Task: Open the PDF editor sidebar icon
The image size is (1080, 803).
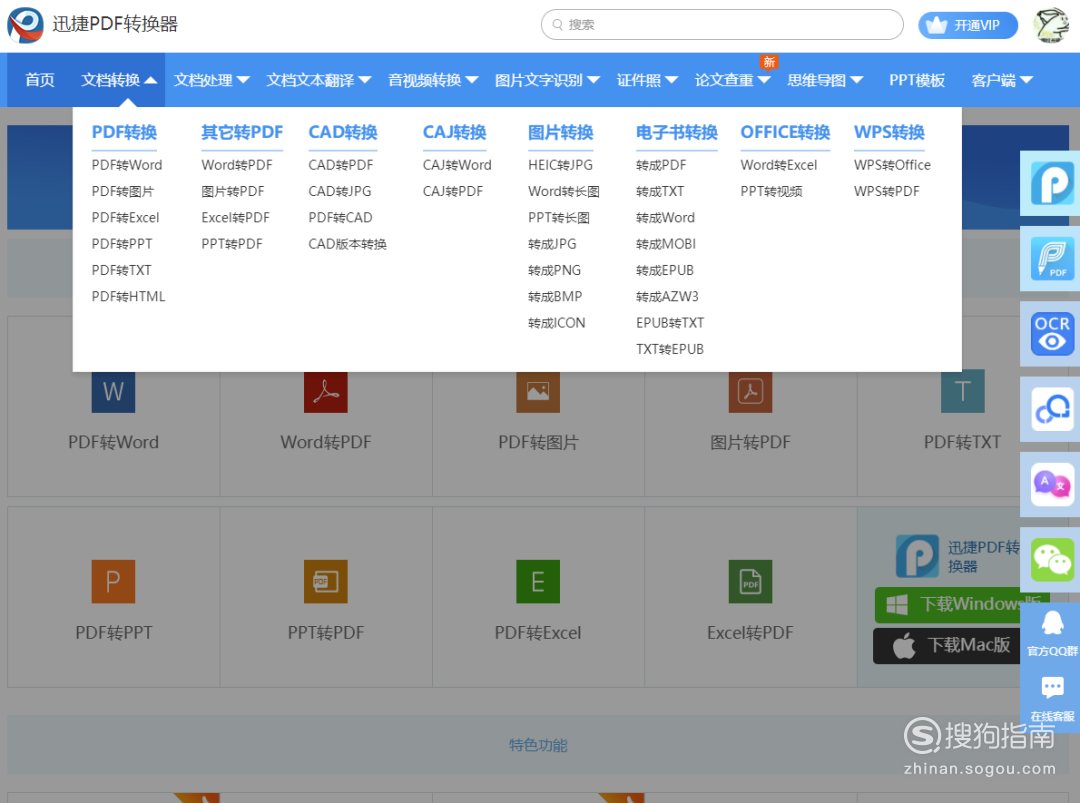Action: pos(1052,258)
